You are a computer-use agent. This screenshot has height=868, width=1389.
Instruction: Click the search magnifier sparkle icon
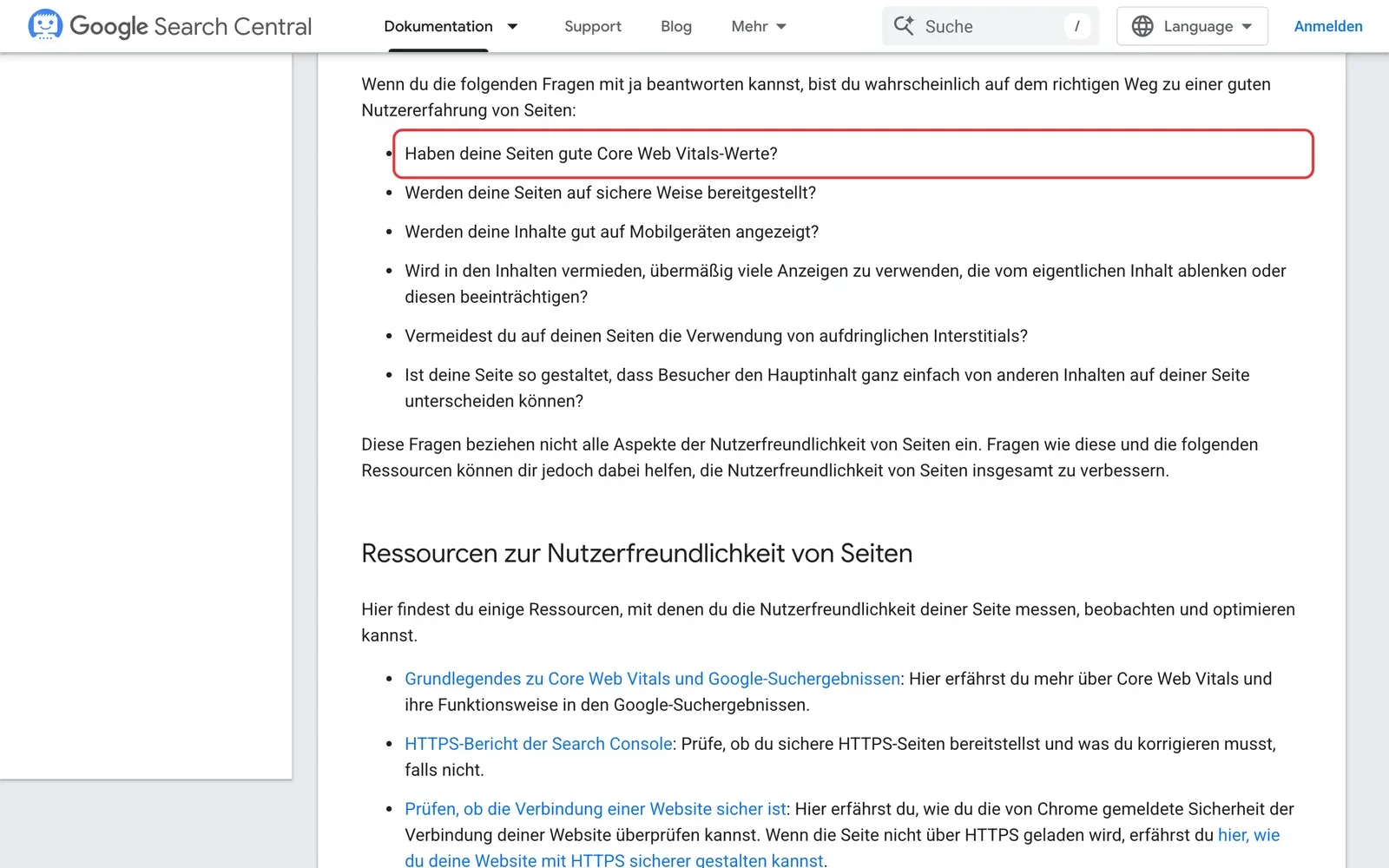point(904,26)
